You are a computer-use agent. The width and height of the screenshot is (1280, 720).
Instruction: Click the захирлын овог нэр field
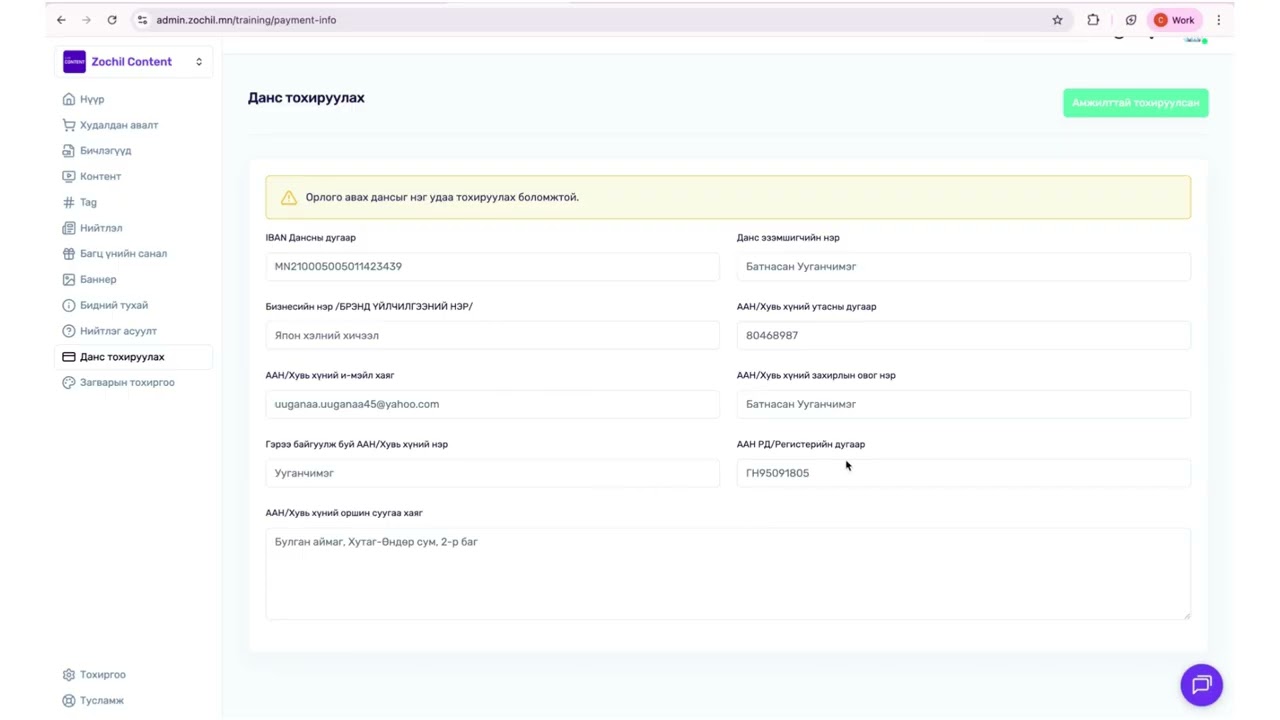(x=963, y=404)
